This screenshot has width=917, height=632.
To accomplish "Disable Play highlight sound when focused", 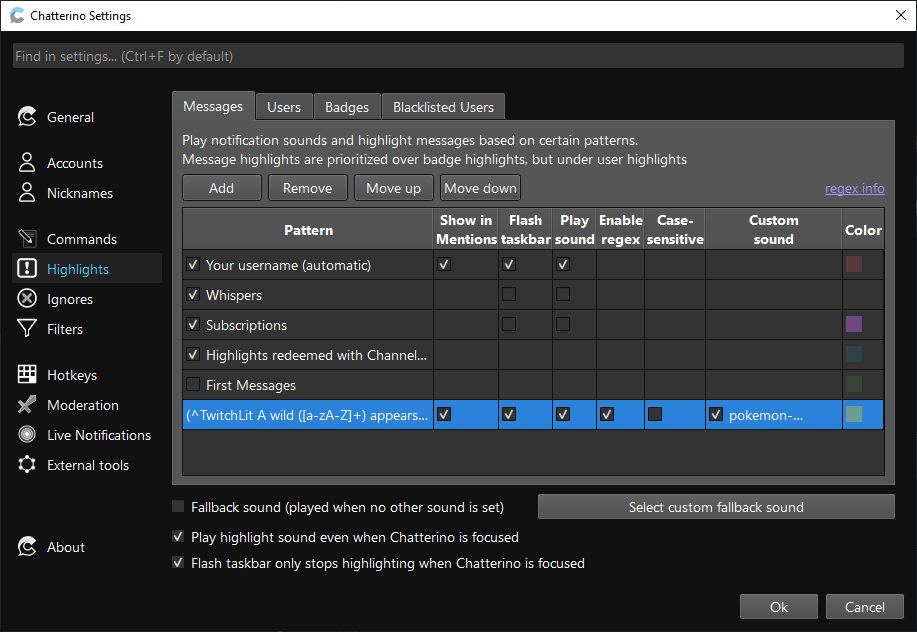I will pos(177,537).
